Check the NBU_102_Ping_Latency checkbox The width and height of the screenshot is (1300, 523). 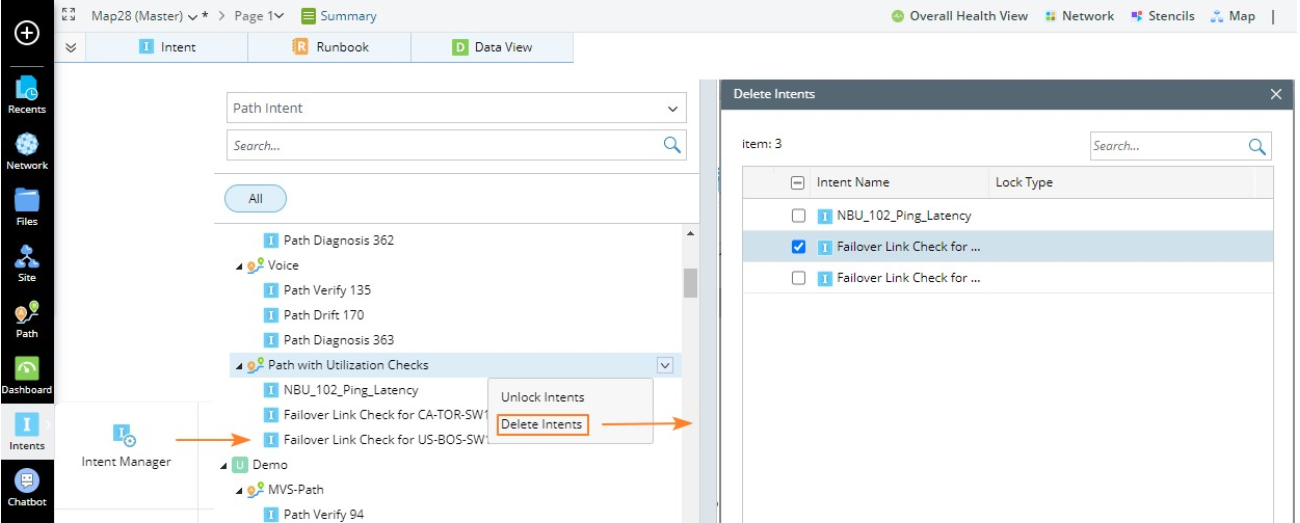point(798,215)
